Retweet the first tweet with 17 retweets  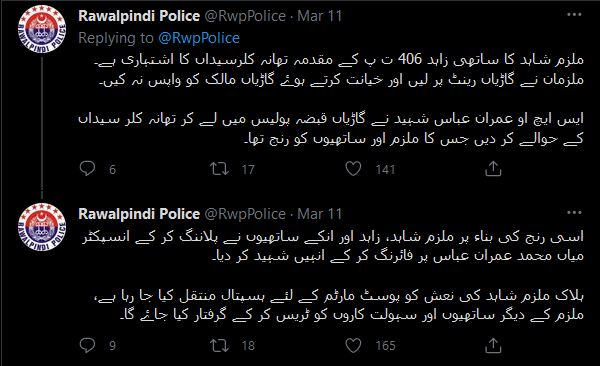219,168
